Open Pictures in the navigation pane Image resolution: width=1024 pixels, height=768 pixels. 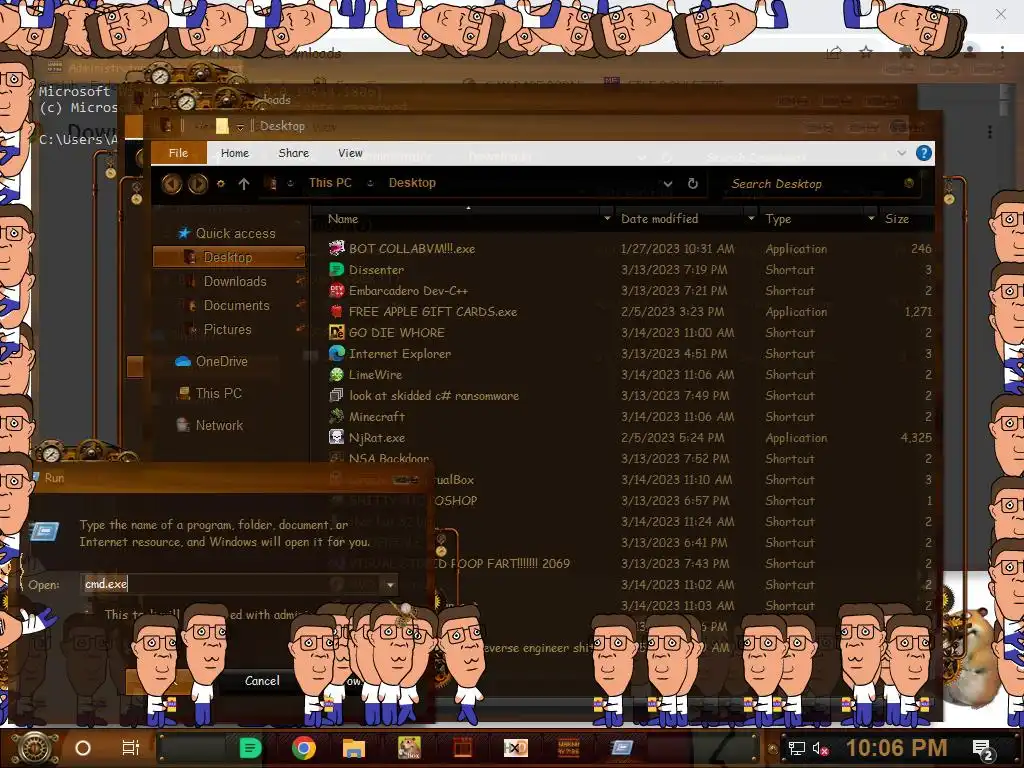click(x=227, y=330)
